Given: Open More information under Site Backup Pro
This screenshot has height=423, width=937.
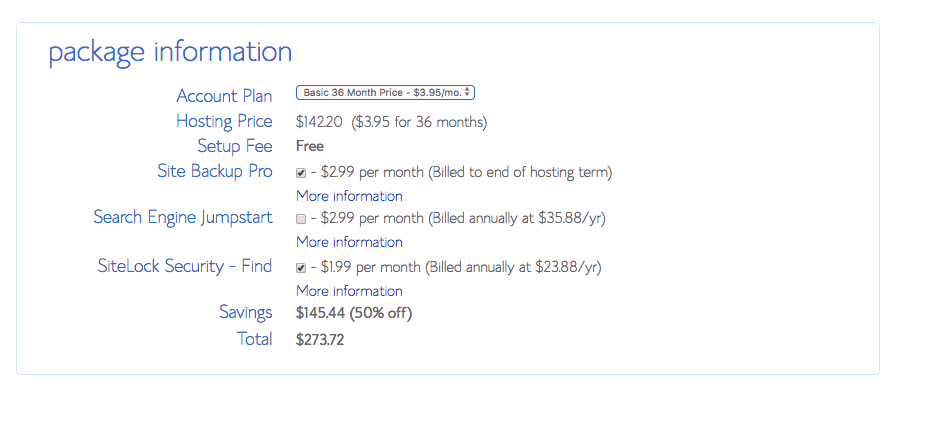Looking at the screenshot, I should point(349,196).
